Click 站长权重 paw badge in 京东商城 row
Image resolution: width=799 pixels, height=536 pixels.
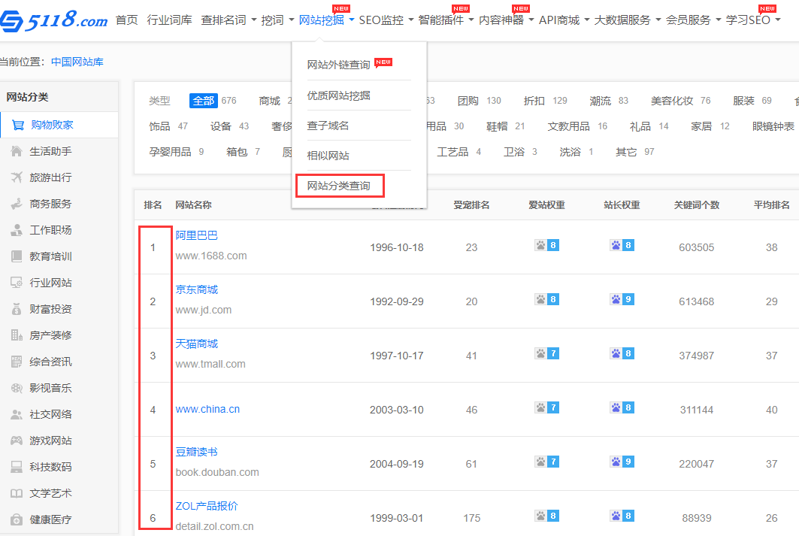pyautogui.click(x=622, y=299)
